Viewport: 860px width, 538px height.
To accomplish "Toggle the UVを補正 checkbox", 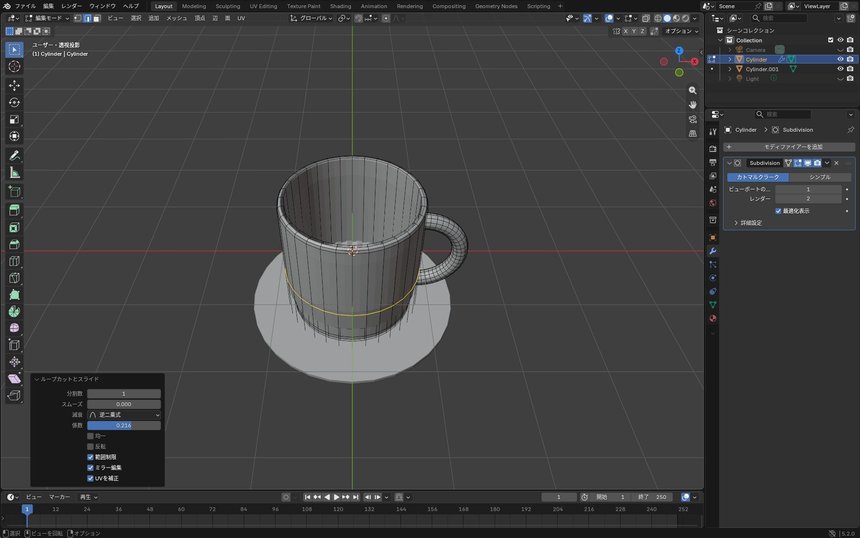I will click(90, 478).
